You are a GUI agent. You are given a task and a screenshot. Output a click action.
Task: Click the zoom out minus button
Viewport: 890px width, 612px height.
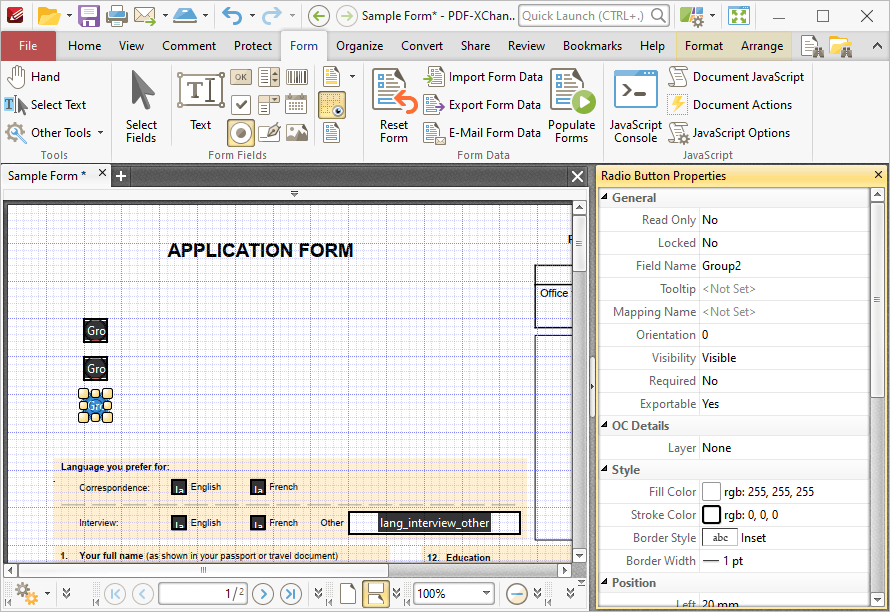click(517, 594)
